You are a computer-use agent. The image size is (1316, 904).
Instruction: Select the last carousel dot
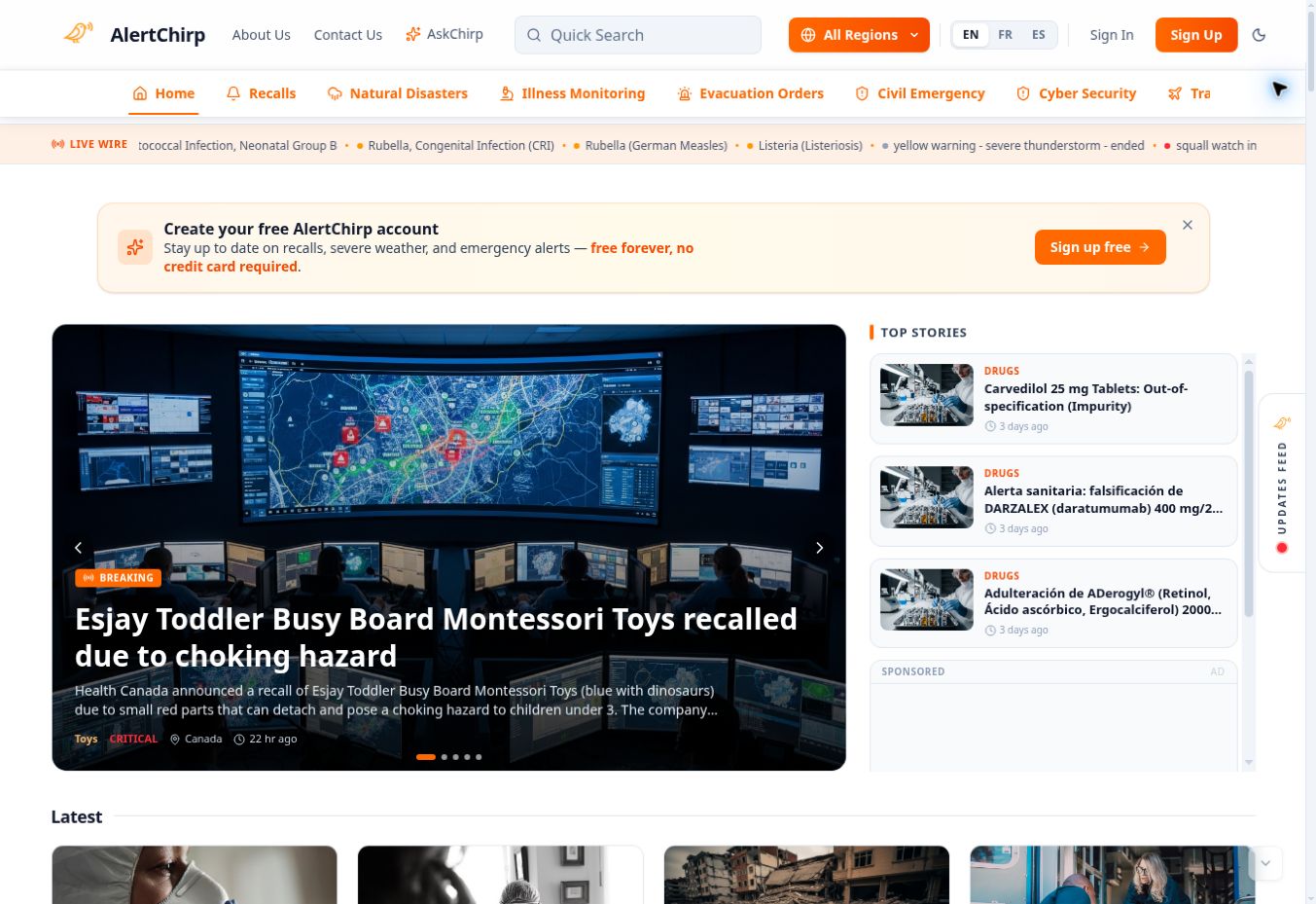point(479,756)
